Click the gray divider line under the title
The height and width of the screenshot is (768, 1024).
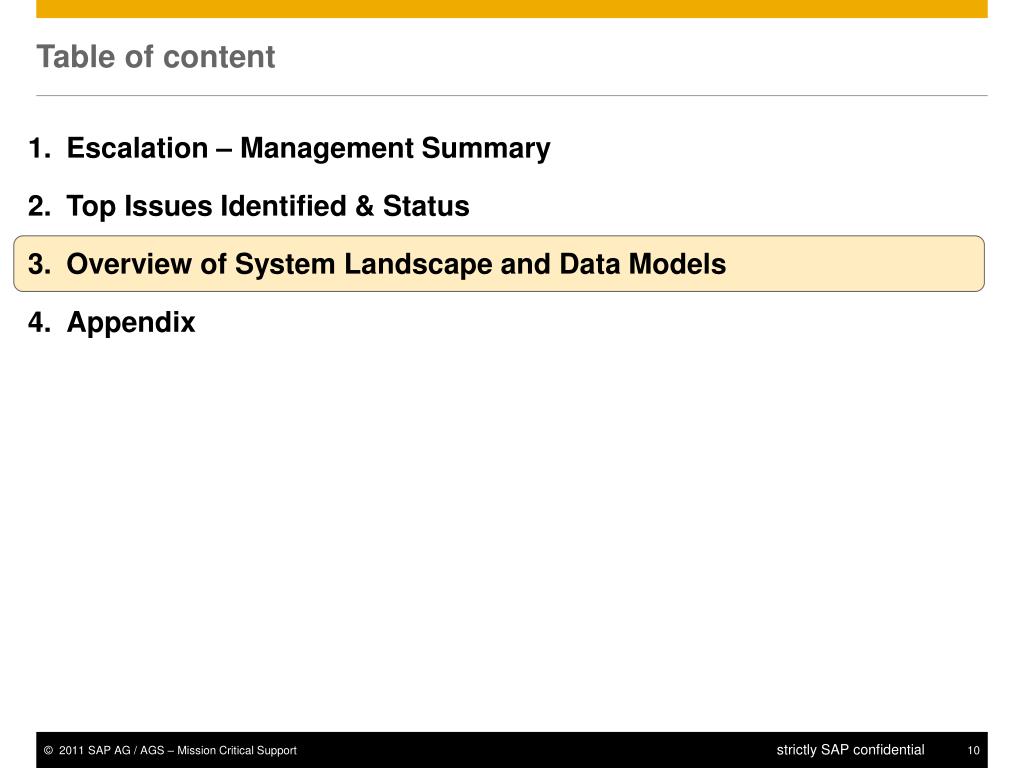point(511,96)
